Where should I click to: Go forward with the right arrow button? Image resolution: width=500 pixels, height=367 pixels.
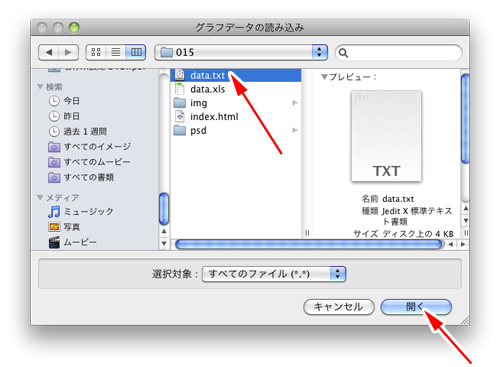pyautogui.click(x=68, y=52)
